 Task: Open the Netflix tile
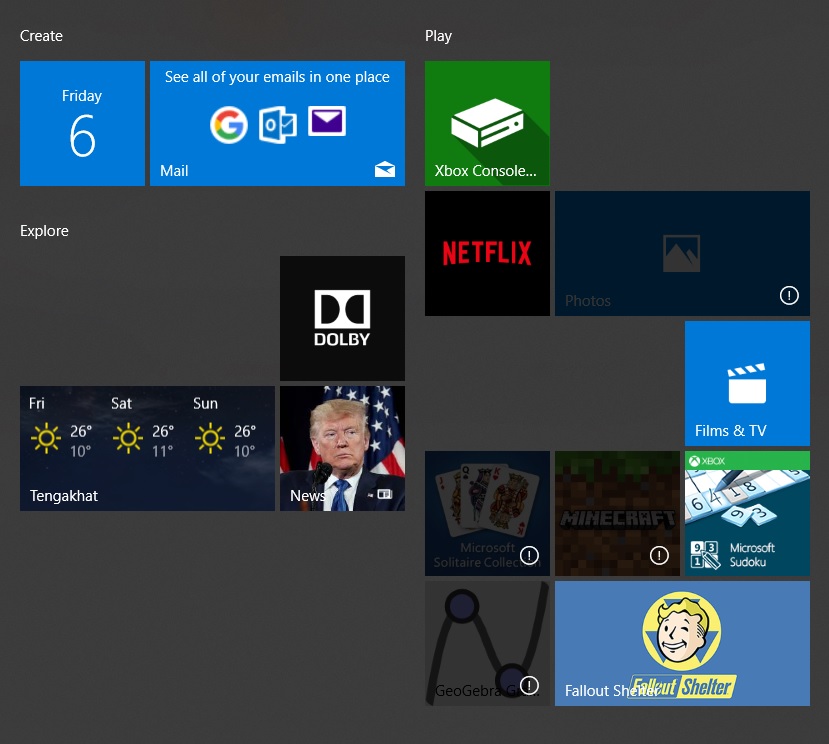click(x=487, y=253)
